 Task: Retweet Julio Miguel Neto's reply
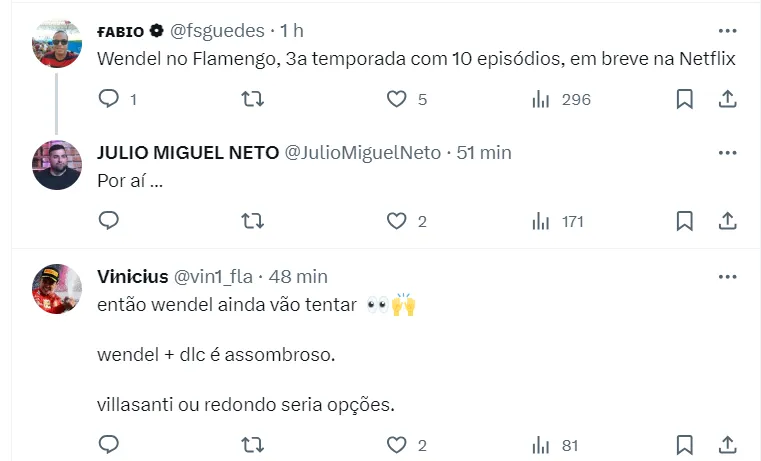(x=254, y=221)
